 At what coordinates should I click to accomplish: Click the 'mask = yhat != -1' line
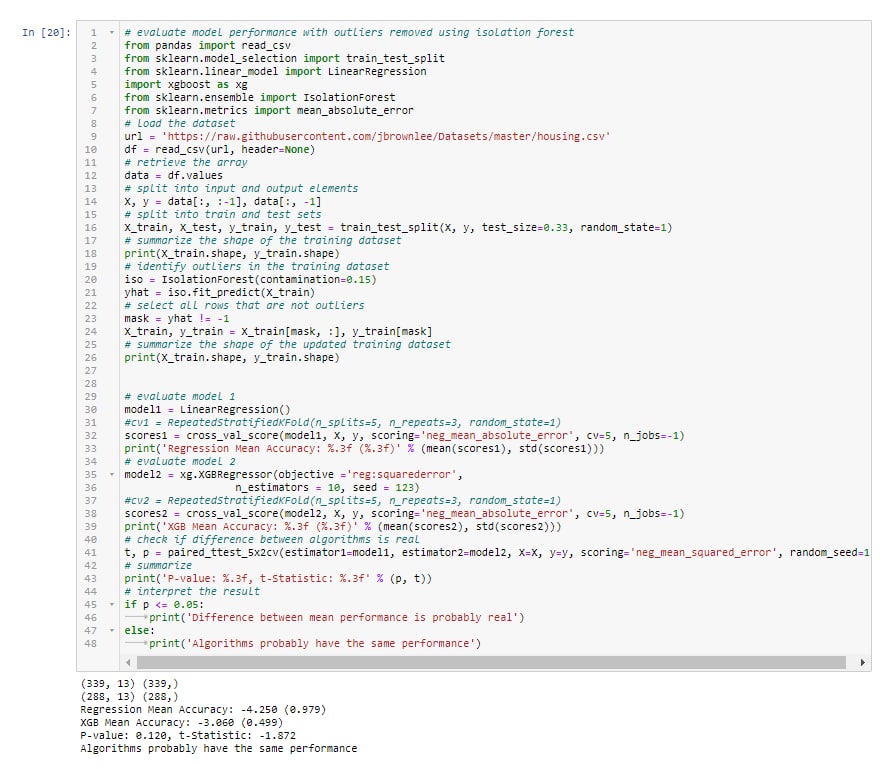(x=177, y=319)
